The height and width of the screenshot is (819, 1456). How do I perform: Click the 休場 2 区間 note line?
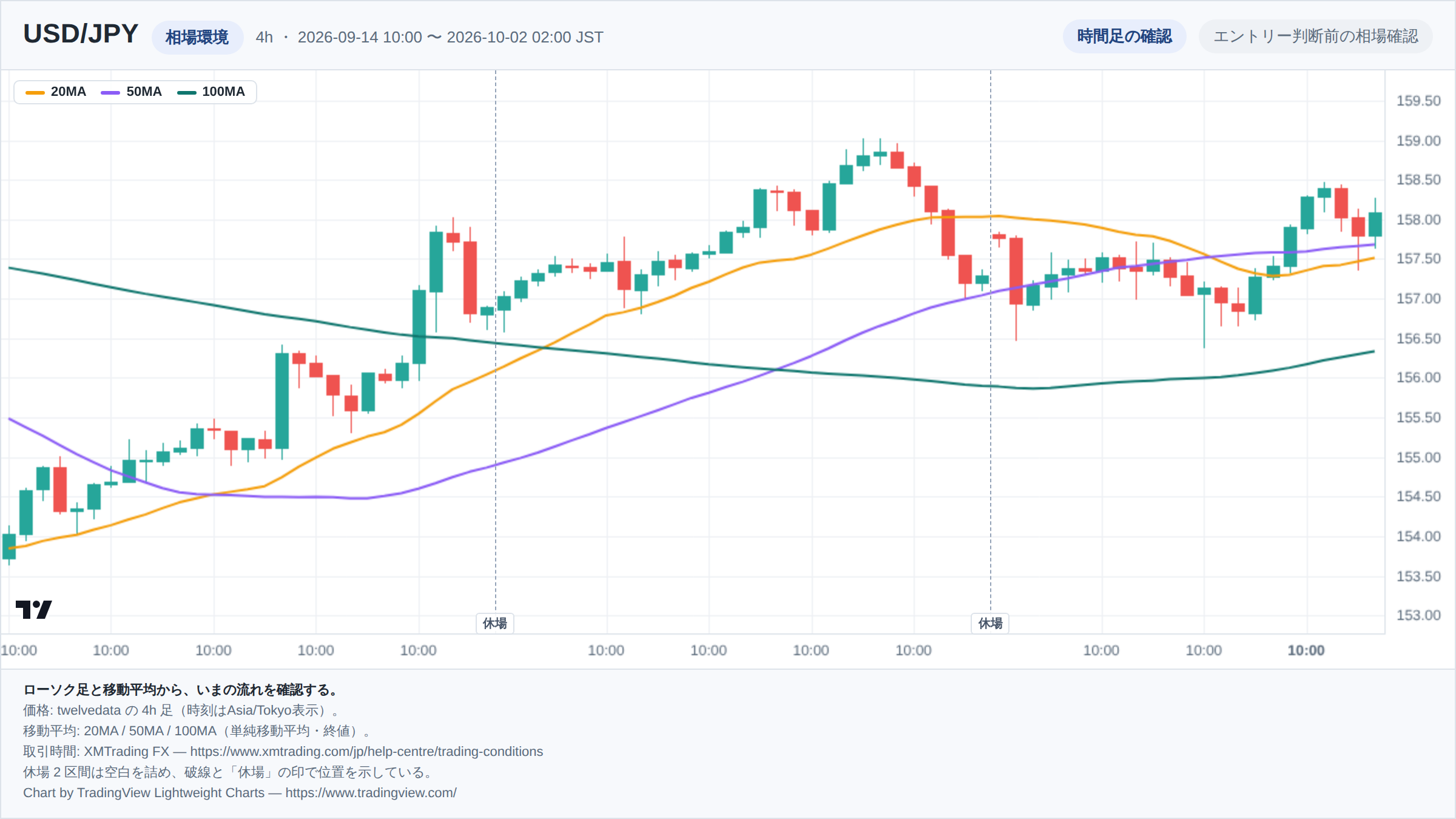click(229, 772)
